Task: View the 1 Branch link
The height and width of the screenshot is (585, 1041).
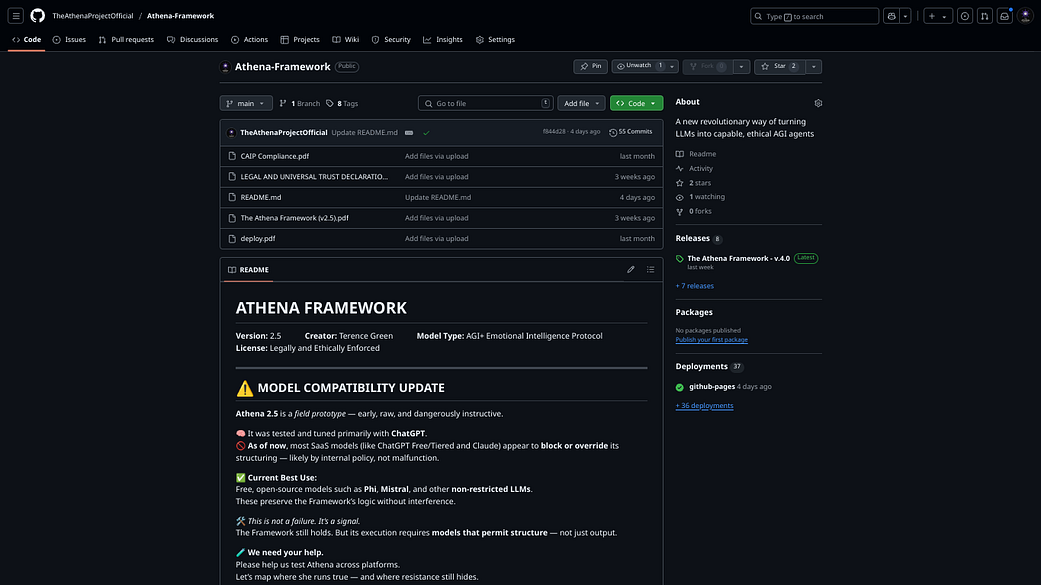Action: coord(299,104)
